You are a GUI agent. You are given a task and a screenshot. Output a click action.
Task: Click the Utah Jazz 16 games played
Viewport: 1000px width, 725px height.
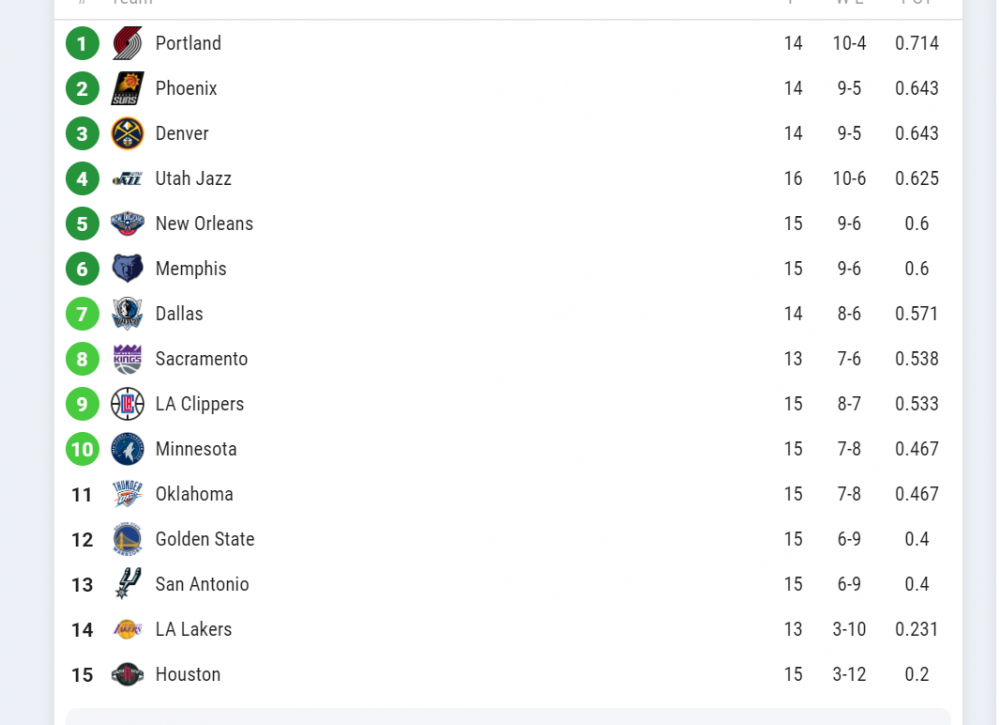pos(793,179)
